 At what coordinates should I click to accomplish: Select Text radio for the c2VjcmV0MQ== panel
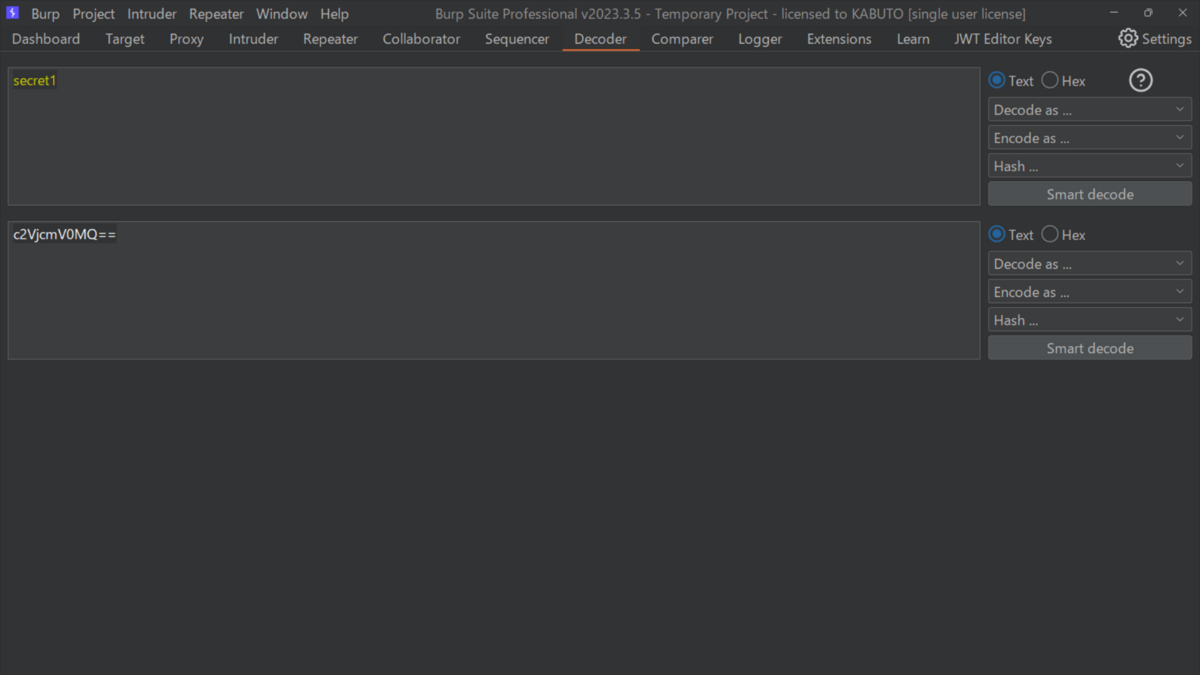(x=997, y=234)
